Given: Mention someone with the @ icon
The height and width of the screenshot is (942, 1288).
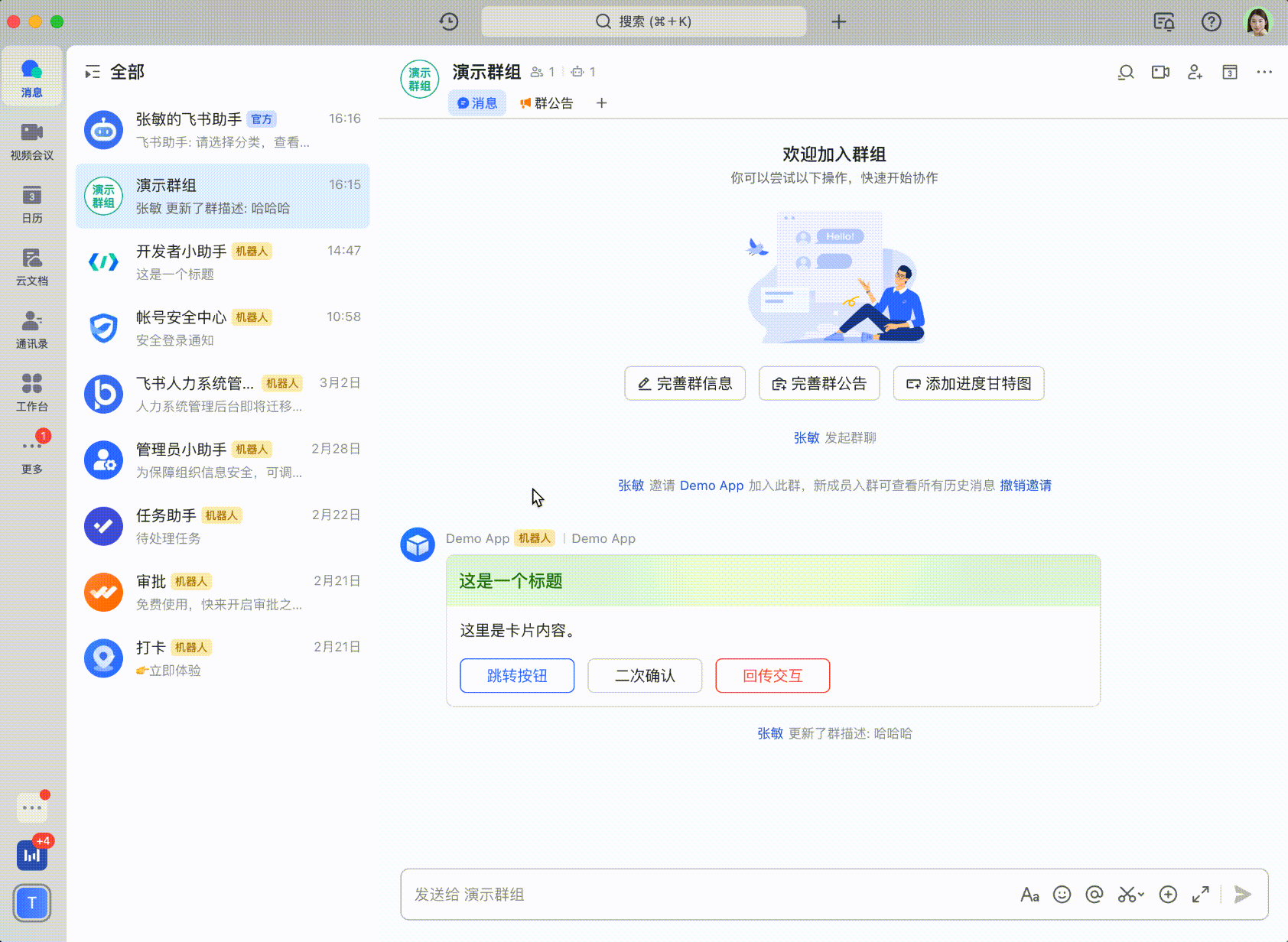Looking at the screenshot, I should 1094,895.
